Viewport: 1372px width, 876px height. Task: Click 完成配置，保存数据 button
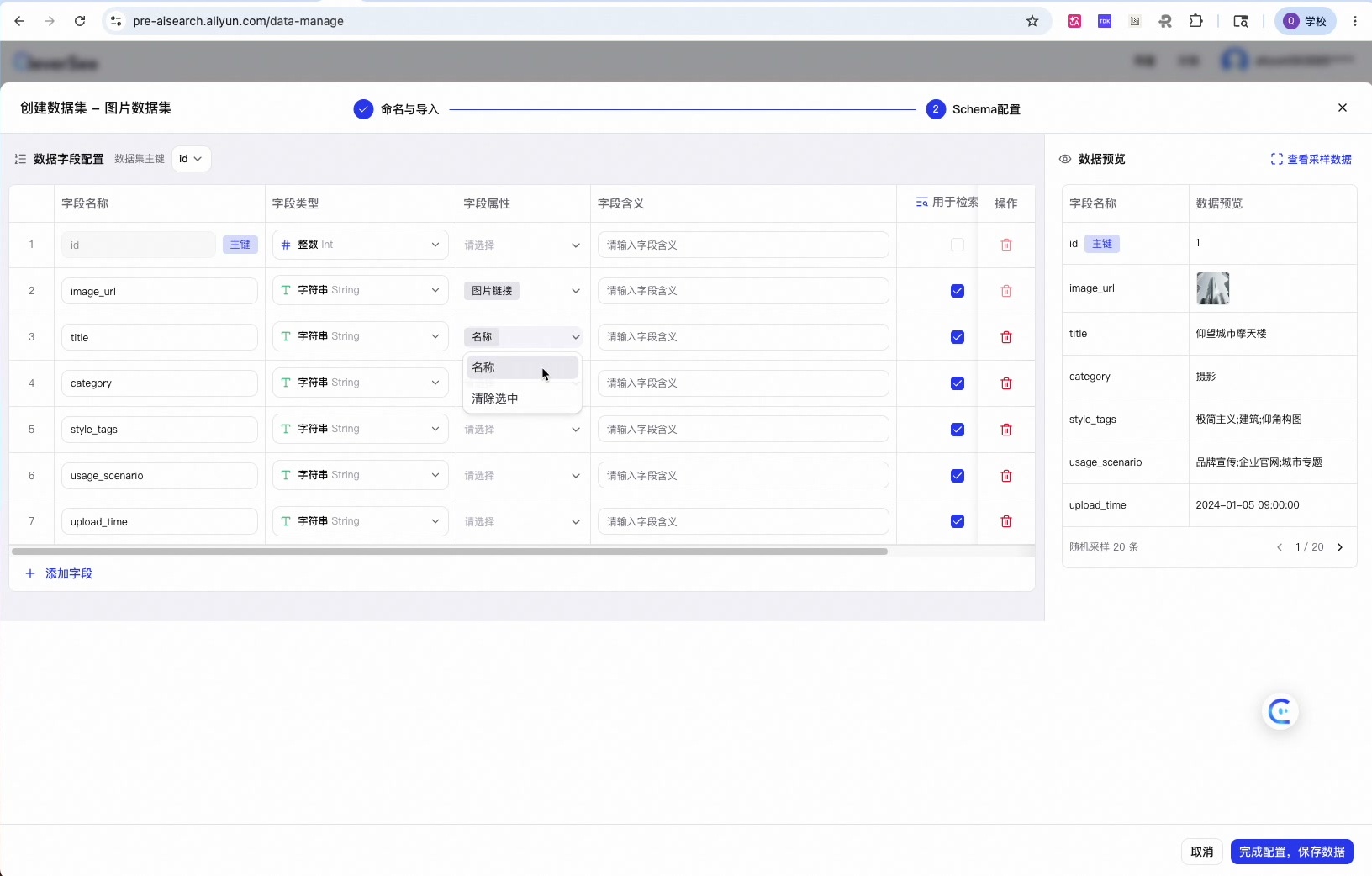[1291, 852]
